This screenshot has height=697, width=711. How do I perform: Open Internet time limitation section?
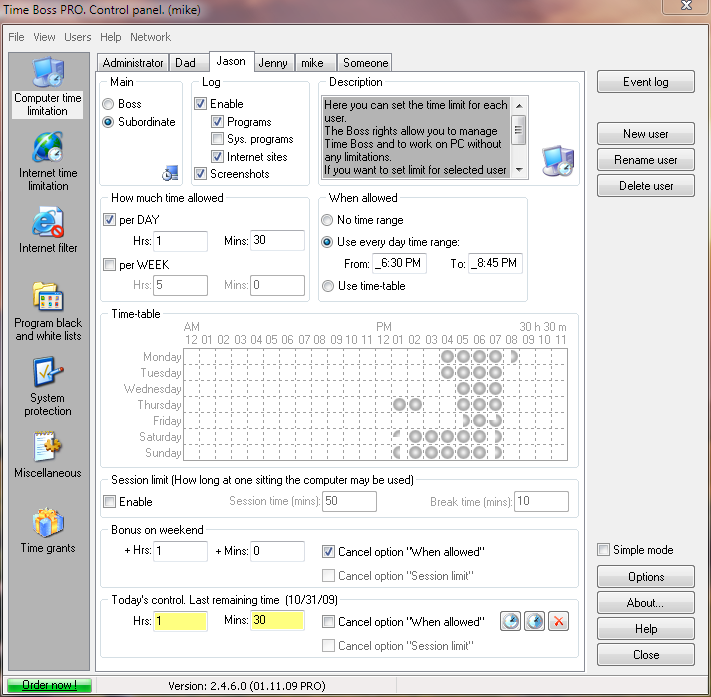click(x=48, y=162)
